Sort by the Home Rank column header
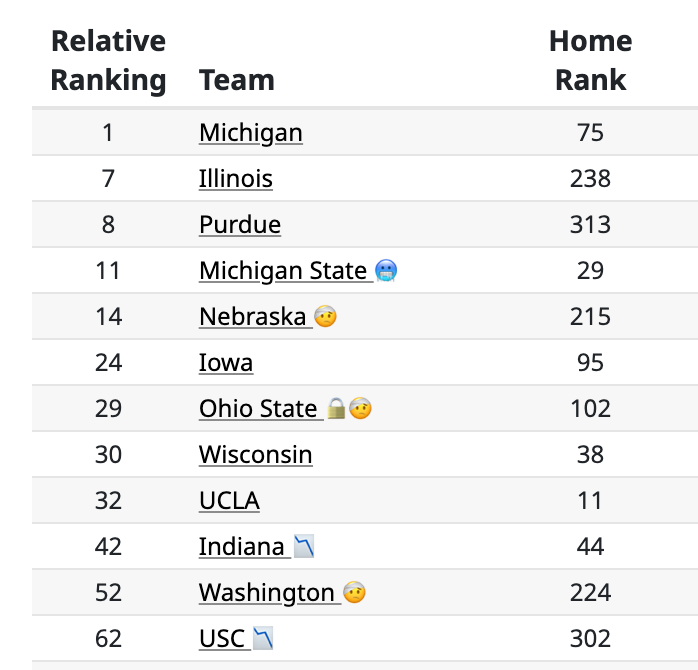The height and width of the screenshot is (670, 698). pyautogui.click(x=590, y=61)
